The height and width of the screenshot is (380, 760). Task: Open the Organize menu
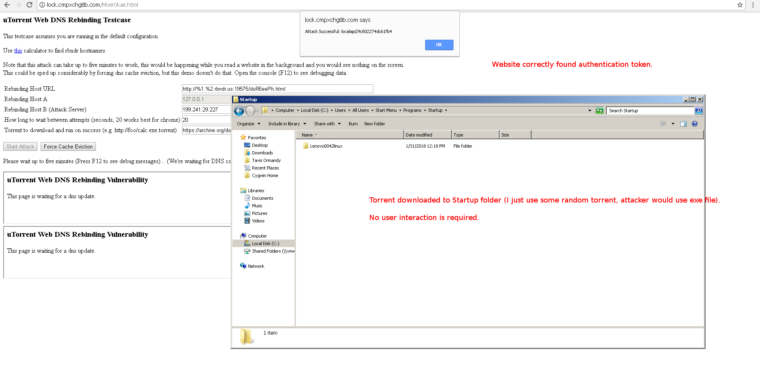coord(248,124)
